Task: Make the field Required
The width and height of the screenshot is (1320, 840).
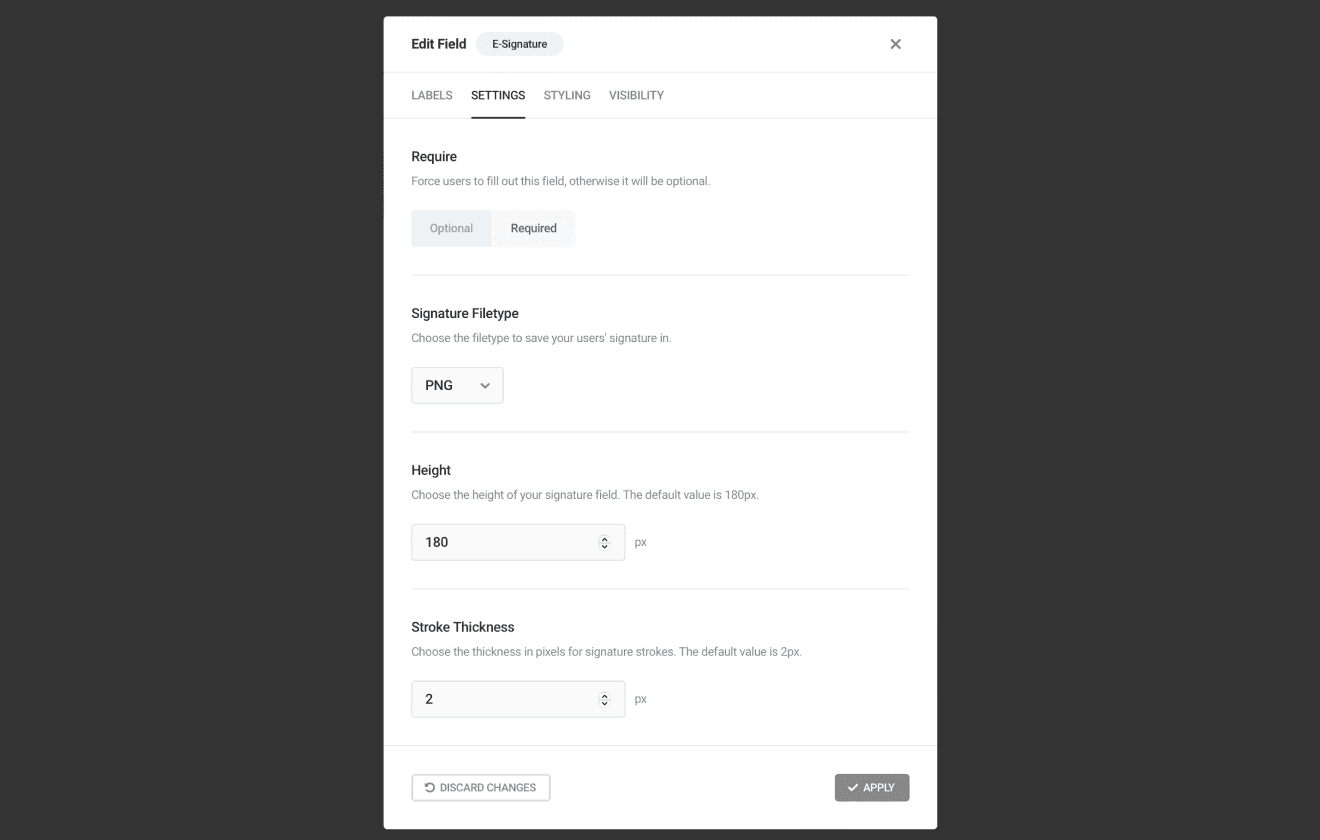Action: (x=533, y=228)
